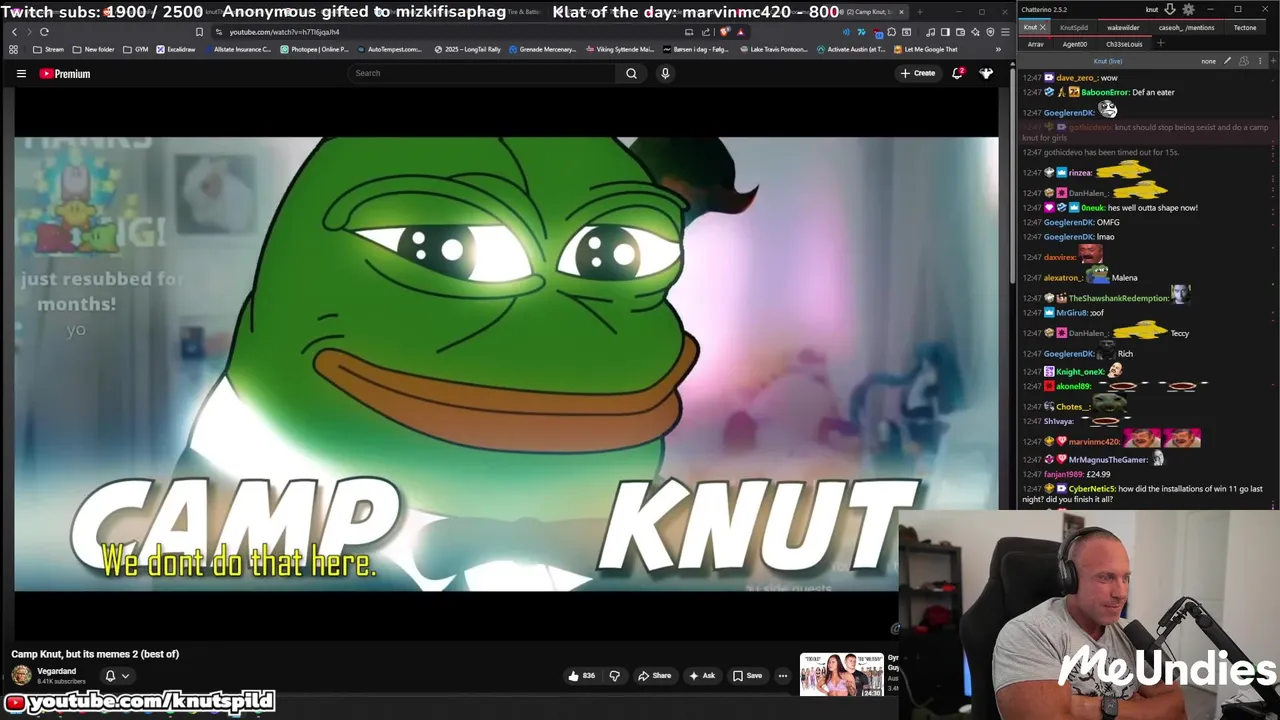This screenshot has width=1280, height=720.
Task: Click username alextron_ in chat
Action: pos(1063,277)
